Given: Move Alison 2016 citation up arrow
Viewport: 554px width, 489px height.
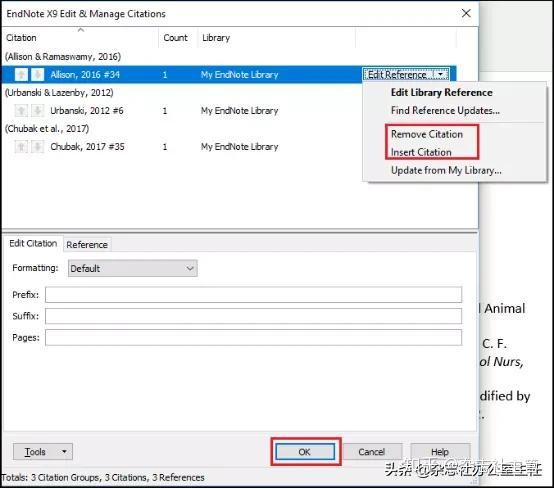Looking at the screenshot, I should click(21, 75).
